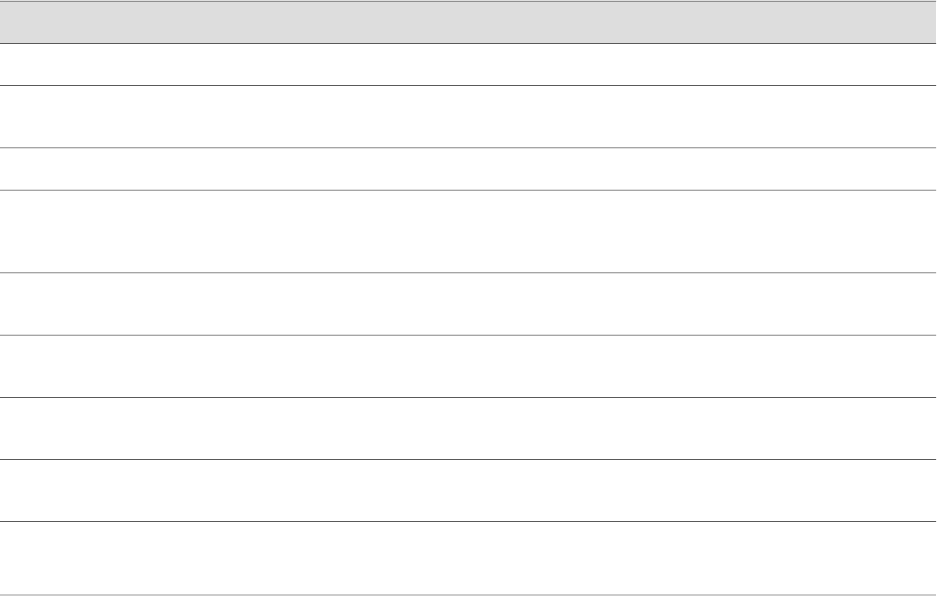Screen dimensions: 937x596
Task: Click the bottom border of the table
Action: pyautogui.click(x=468, y=595)
